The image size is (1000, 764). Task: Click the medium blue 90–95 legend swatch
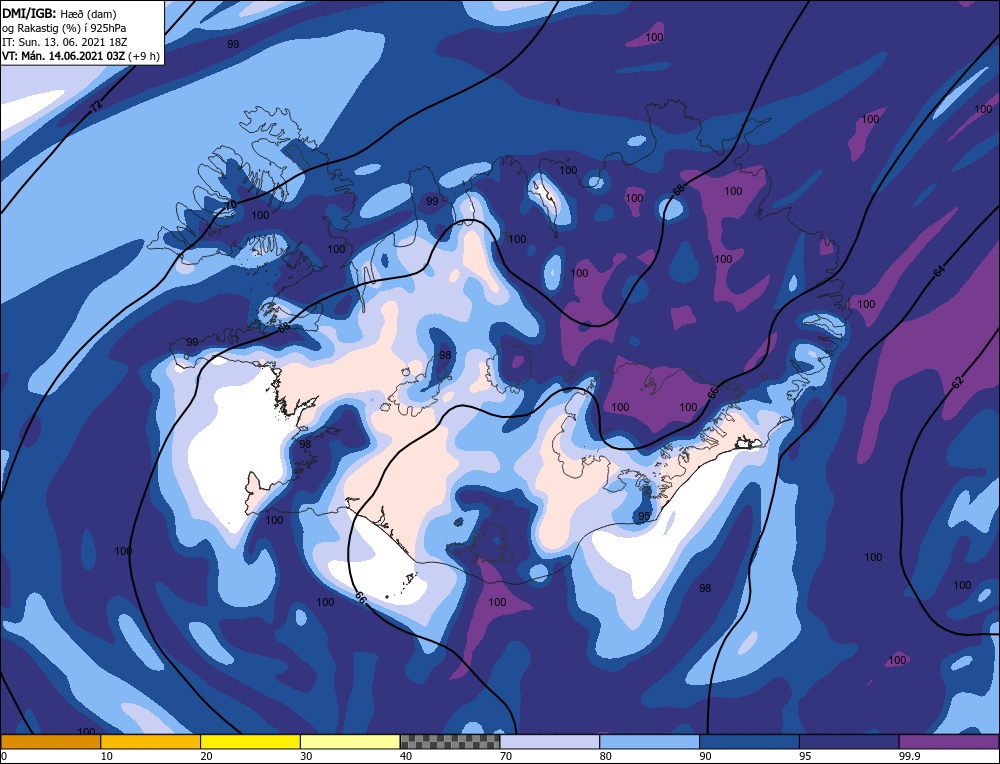point(749,742)
